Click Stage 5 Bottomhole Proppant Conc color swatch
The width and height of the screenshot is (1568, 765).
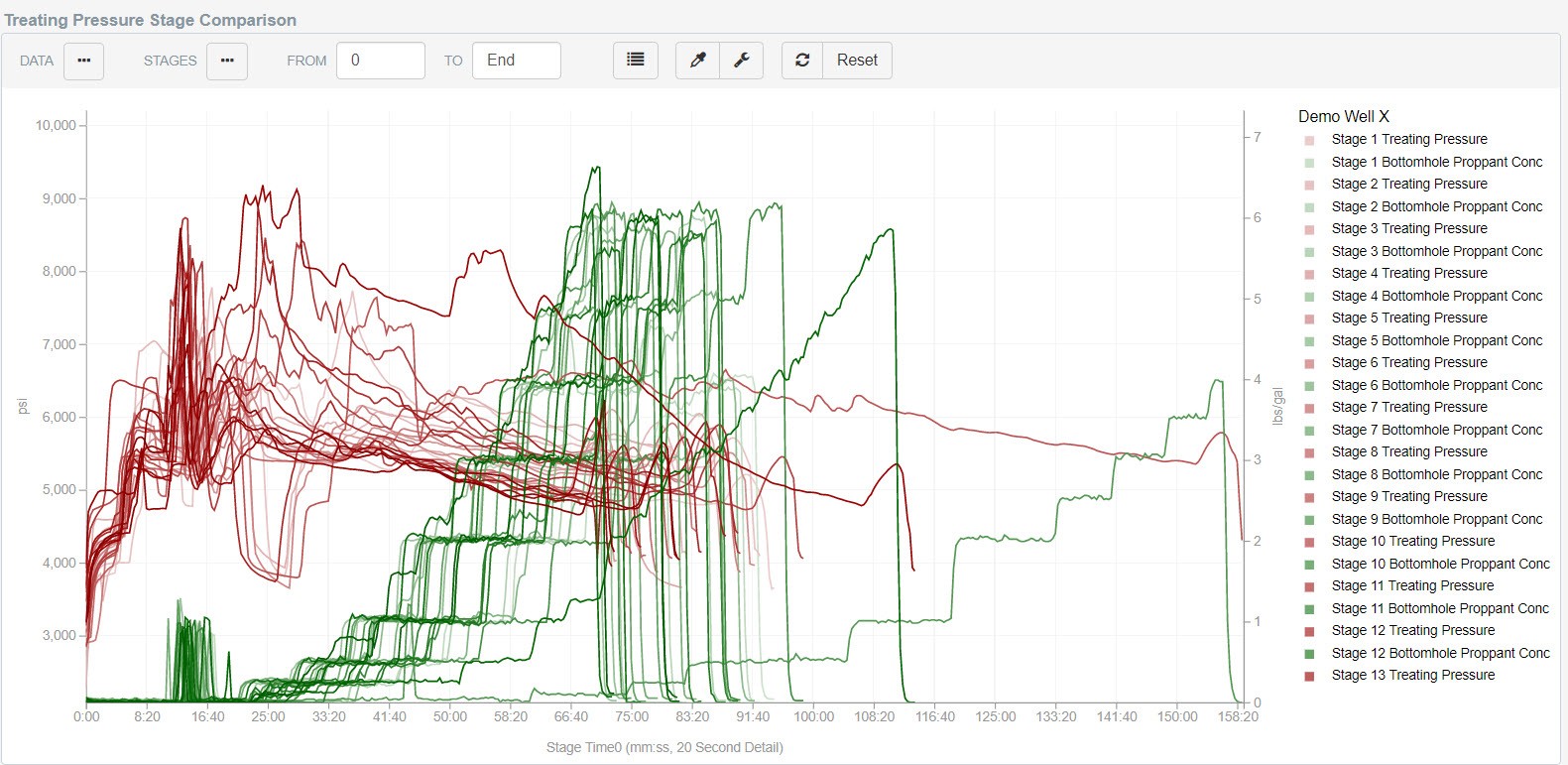pyautogui.click(x=1309, y=341)
